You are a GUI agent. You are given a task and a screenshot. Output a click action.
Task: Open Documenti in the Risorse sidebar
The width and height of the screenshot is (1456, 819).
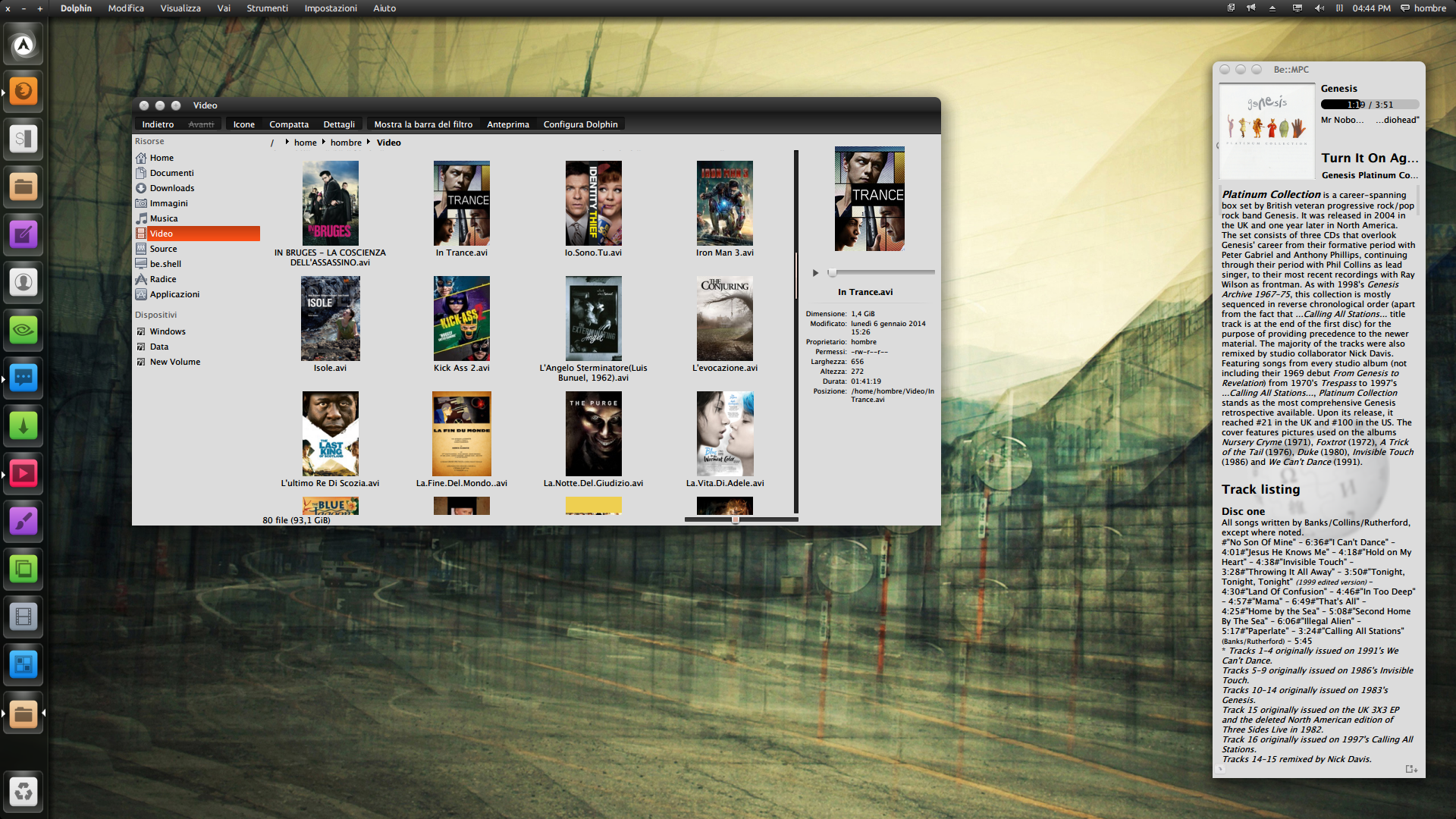171,173
